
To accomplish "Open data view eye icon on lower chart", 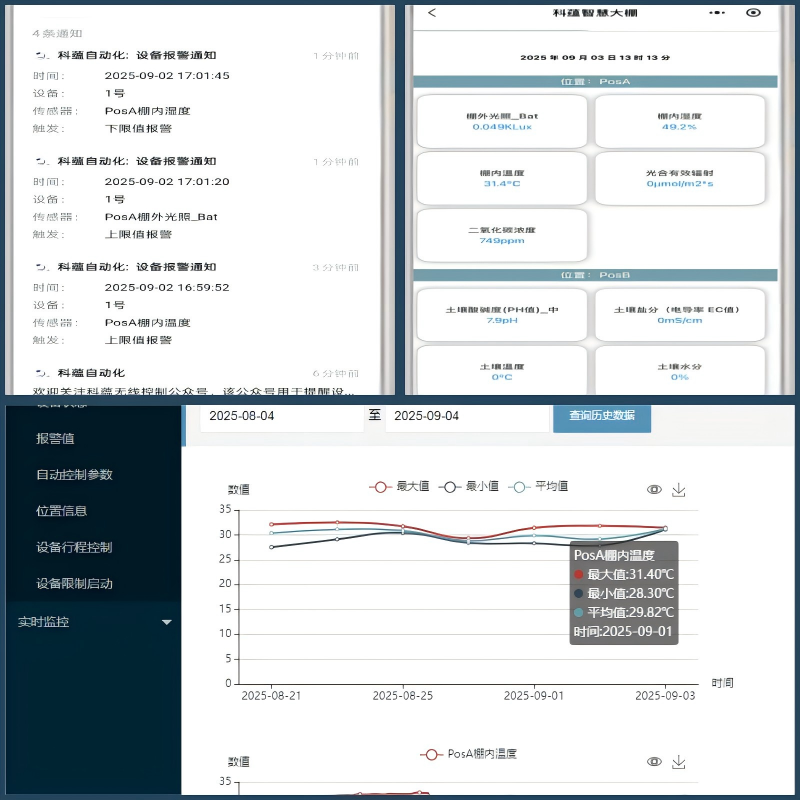I will point(654,762).
